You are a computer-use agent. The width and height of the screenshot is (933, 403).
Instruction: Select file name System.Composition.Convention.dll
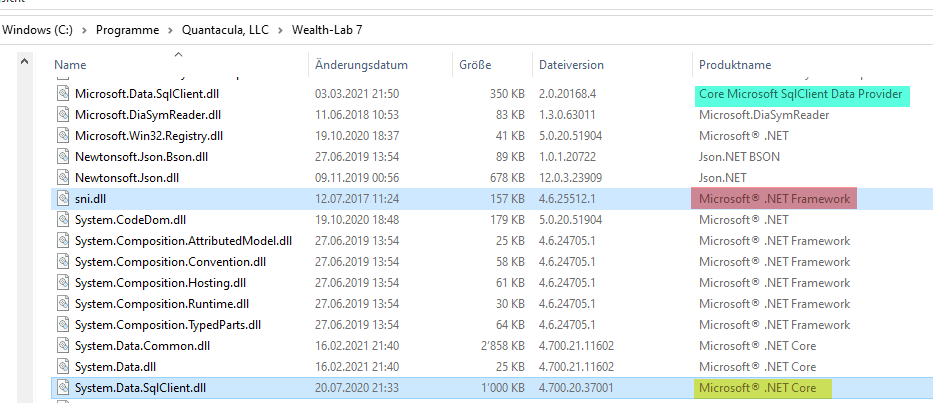point(170,261)
